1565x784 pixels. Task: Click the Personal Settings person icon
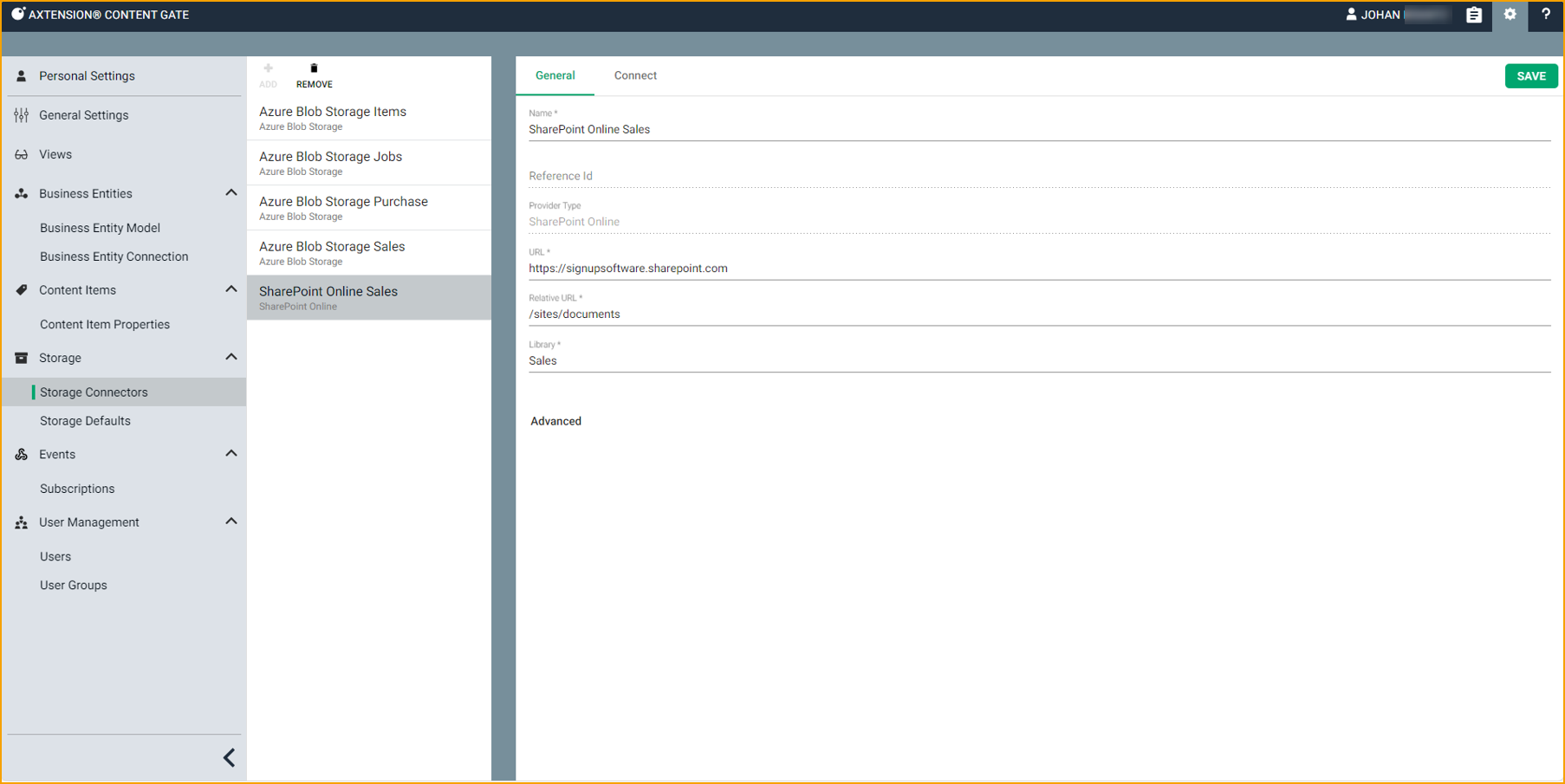(22, 76)
